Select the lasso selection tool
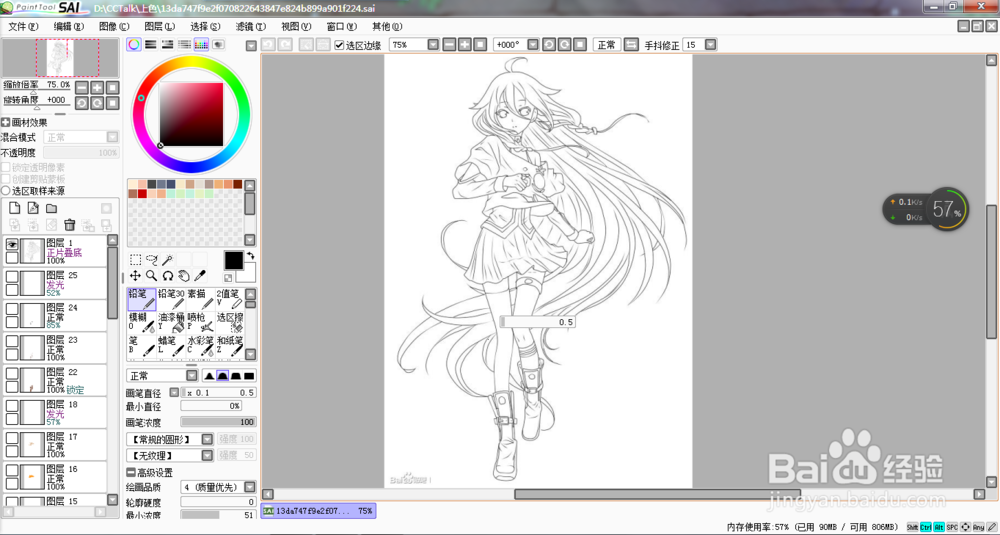The height and width of the screenshot is (535, 1000). [x=151, y=260]
